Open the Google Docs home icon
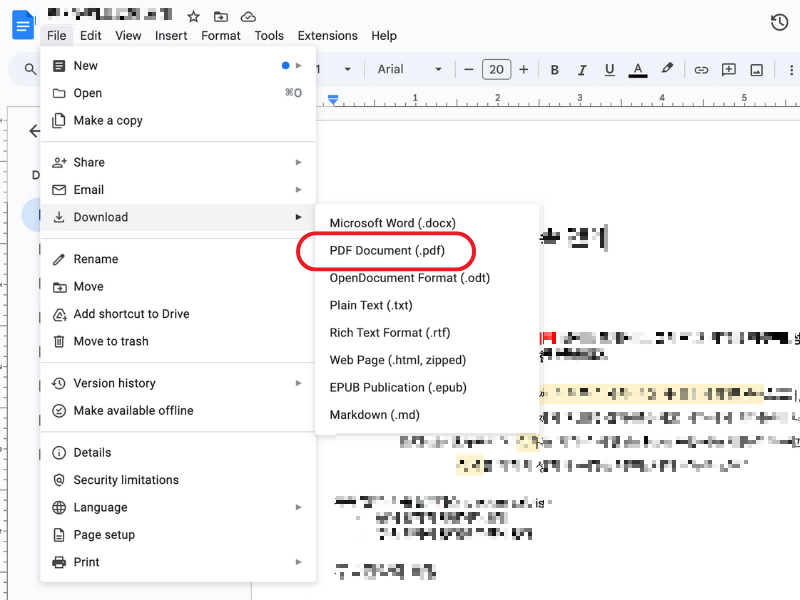This screenshot has height=600, width=800. click(x=23, y=25)
